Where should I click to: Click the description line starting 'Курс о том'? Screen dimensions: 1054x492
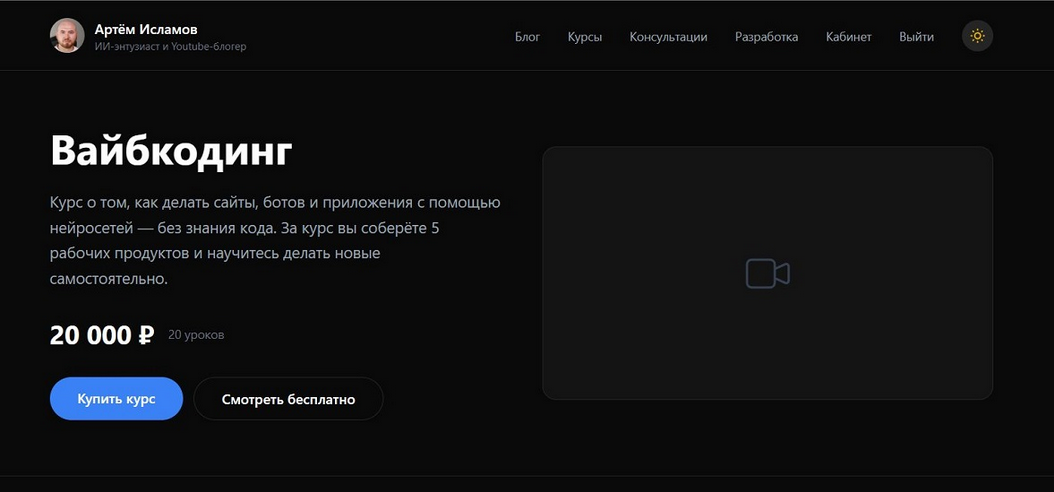tap(275, 202)
